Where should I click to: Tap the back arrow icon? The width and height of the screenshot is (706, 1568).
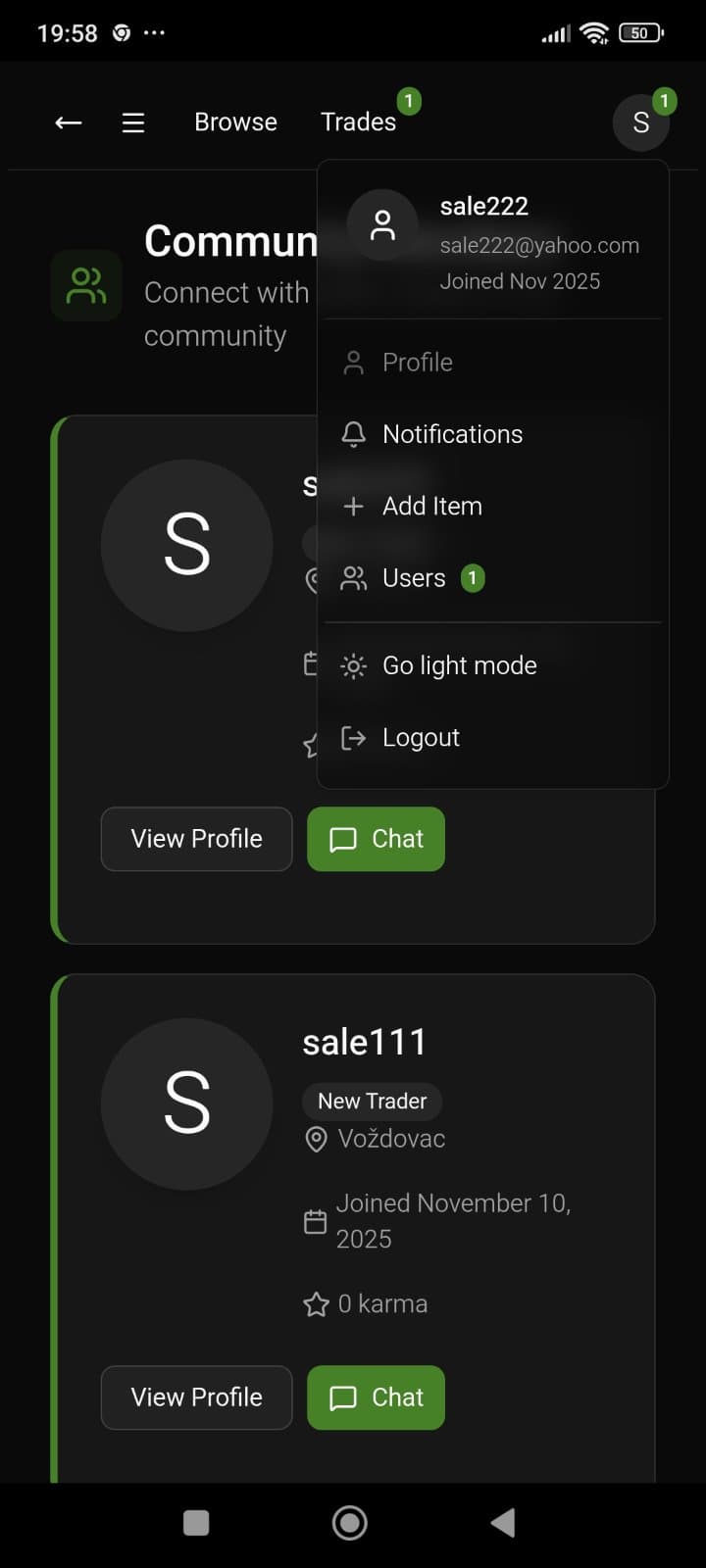(x=68, y=122)
